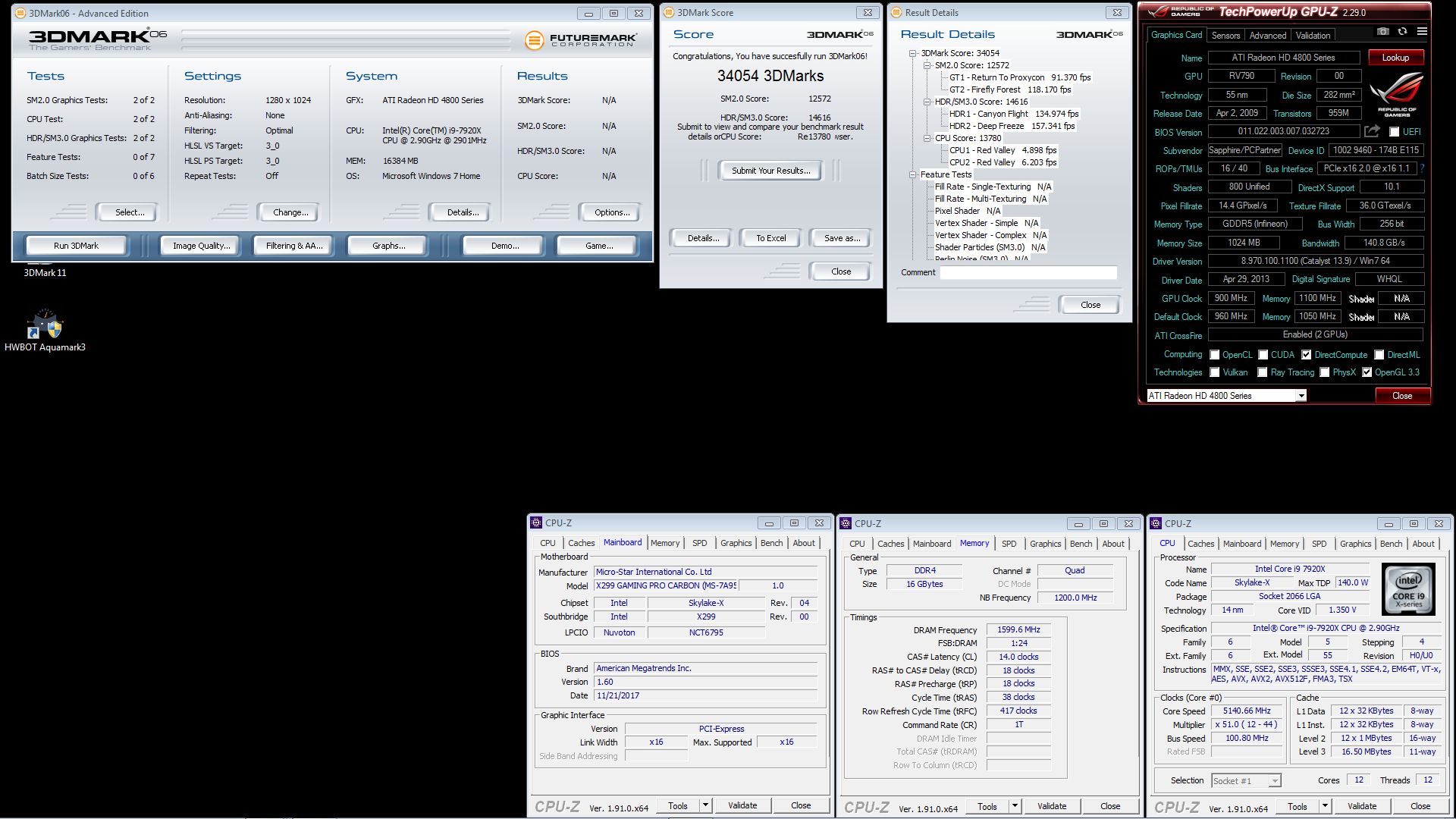Viewport: 1456px width, 819px height.
Task: Click the Image Quality button
Action: (x=201, y=246)
